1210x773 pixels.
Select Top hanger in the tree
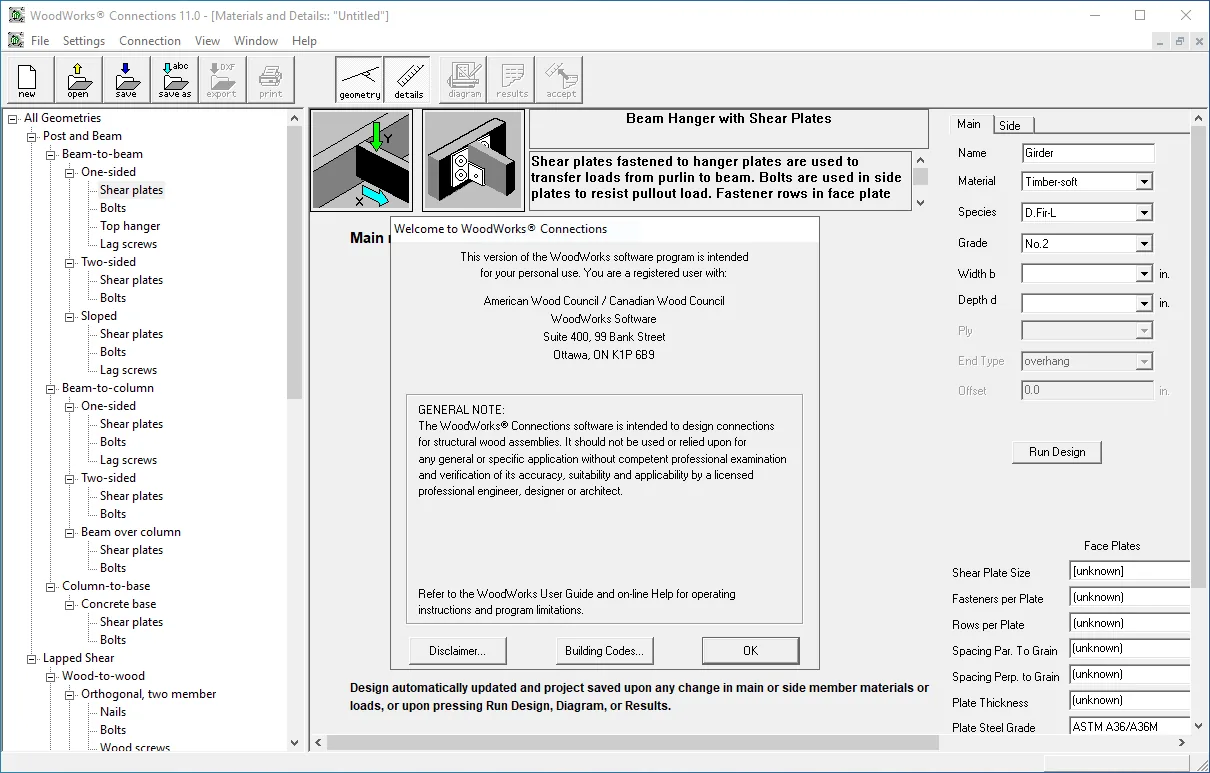[x=130, y=226]
